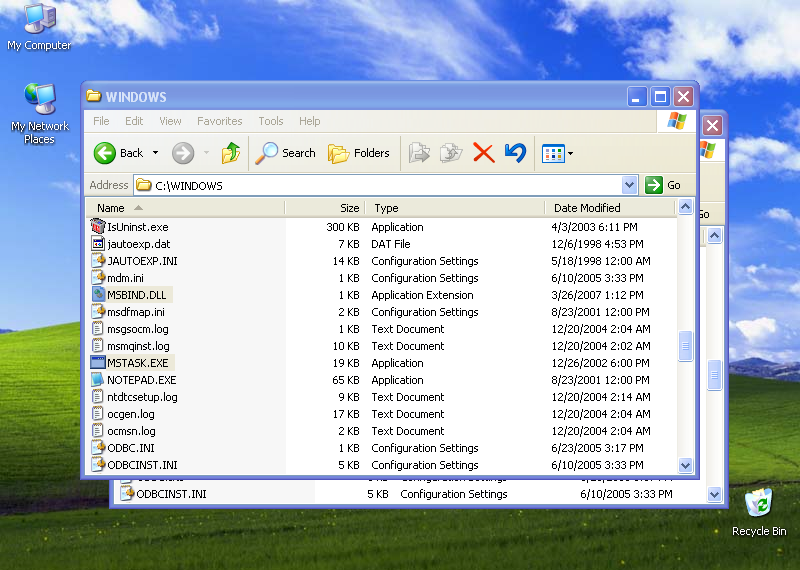Click the scroll up arrow in file list
The width and height of the screenshot is (800, 570).
point(685,207)
